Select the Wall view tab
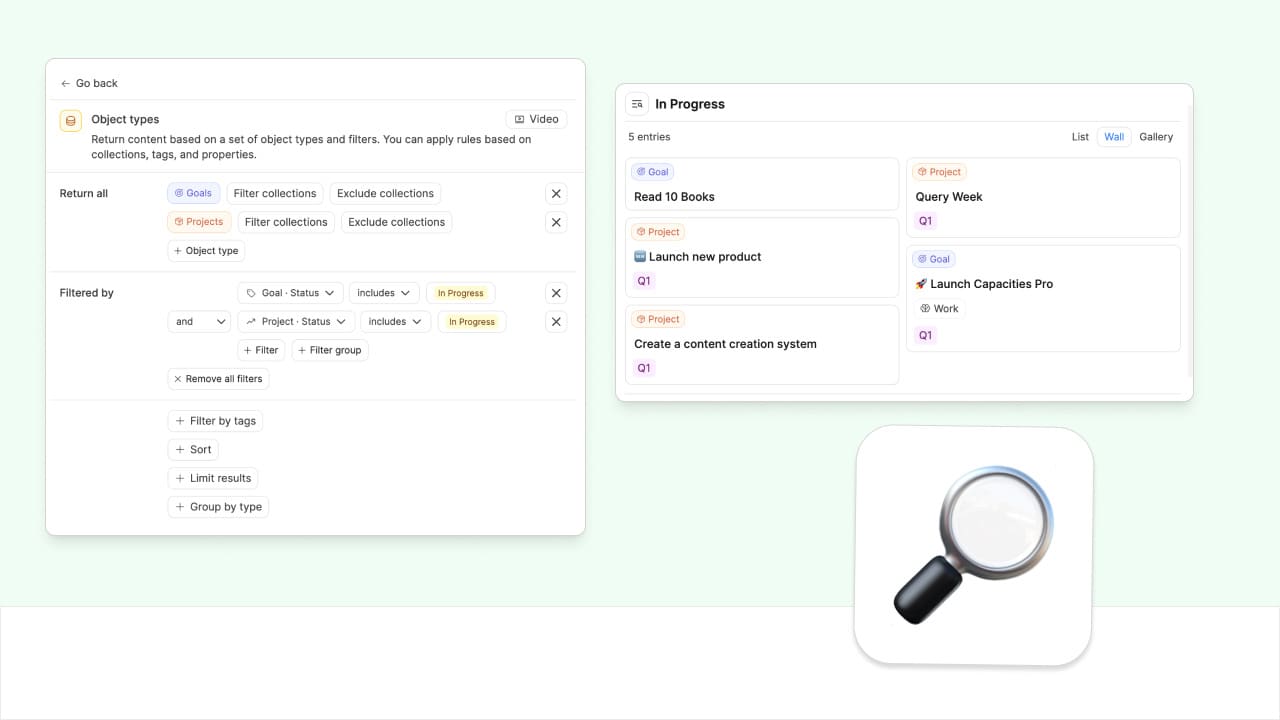1280x720 pixels. coord(1114,137)
